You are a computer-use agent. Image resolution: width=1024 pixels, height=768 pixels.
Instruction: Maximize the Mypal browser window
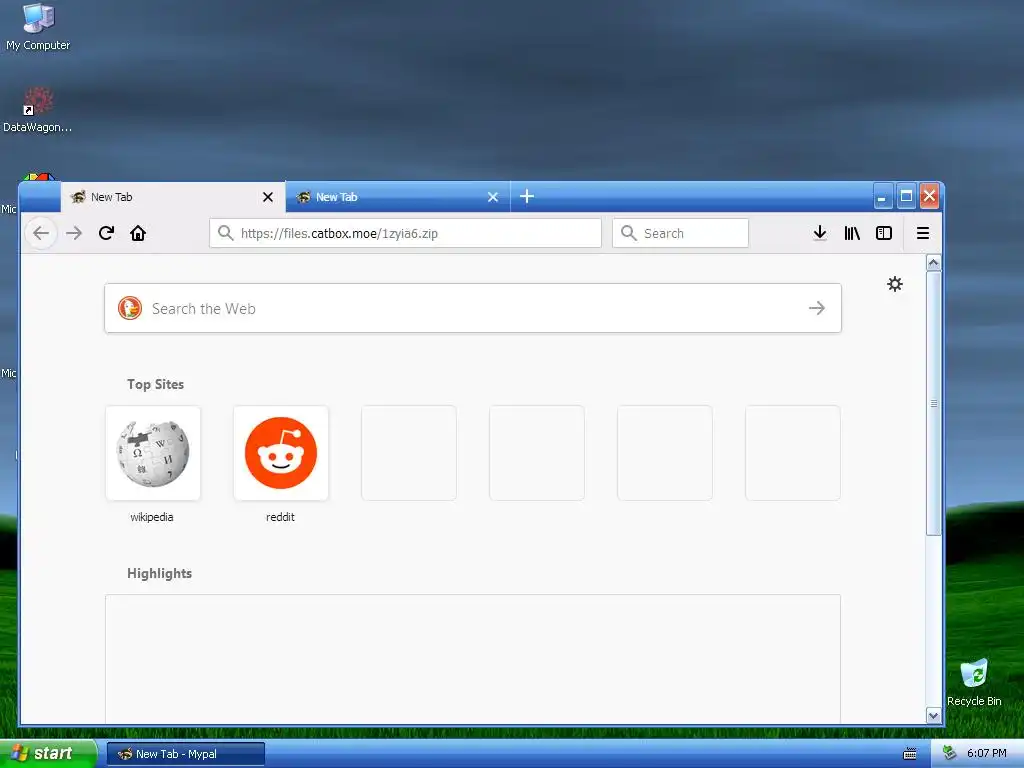(x=906, y=196)
